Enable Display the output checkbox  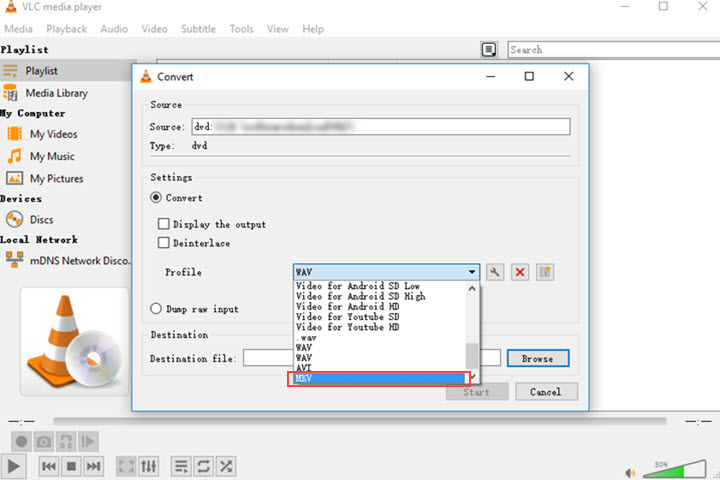tap(163, 224)
